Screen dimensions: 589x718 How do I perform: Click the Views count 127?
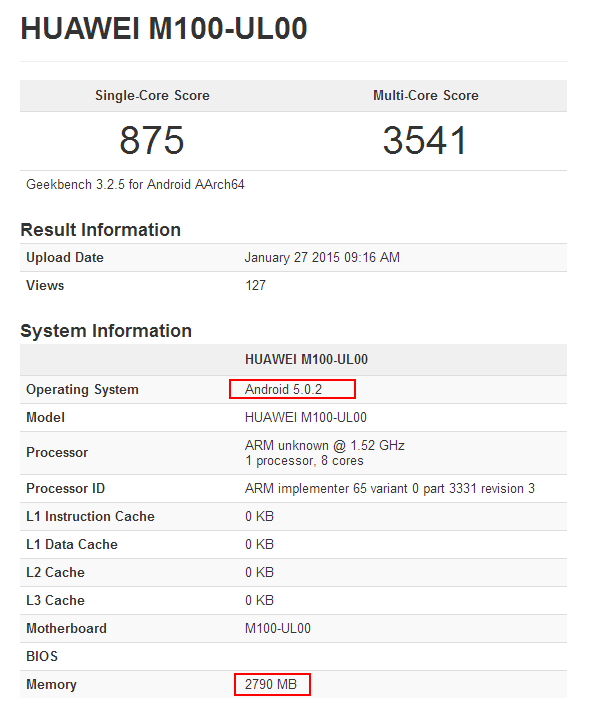coord(256,285)
